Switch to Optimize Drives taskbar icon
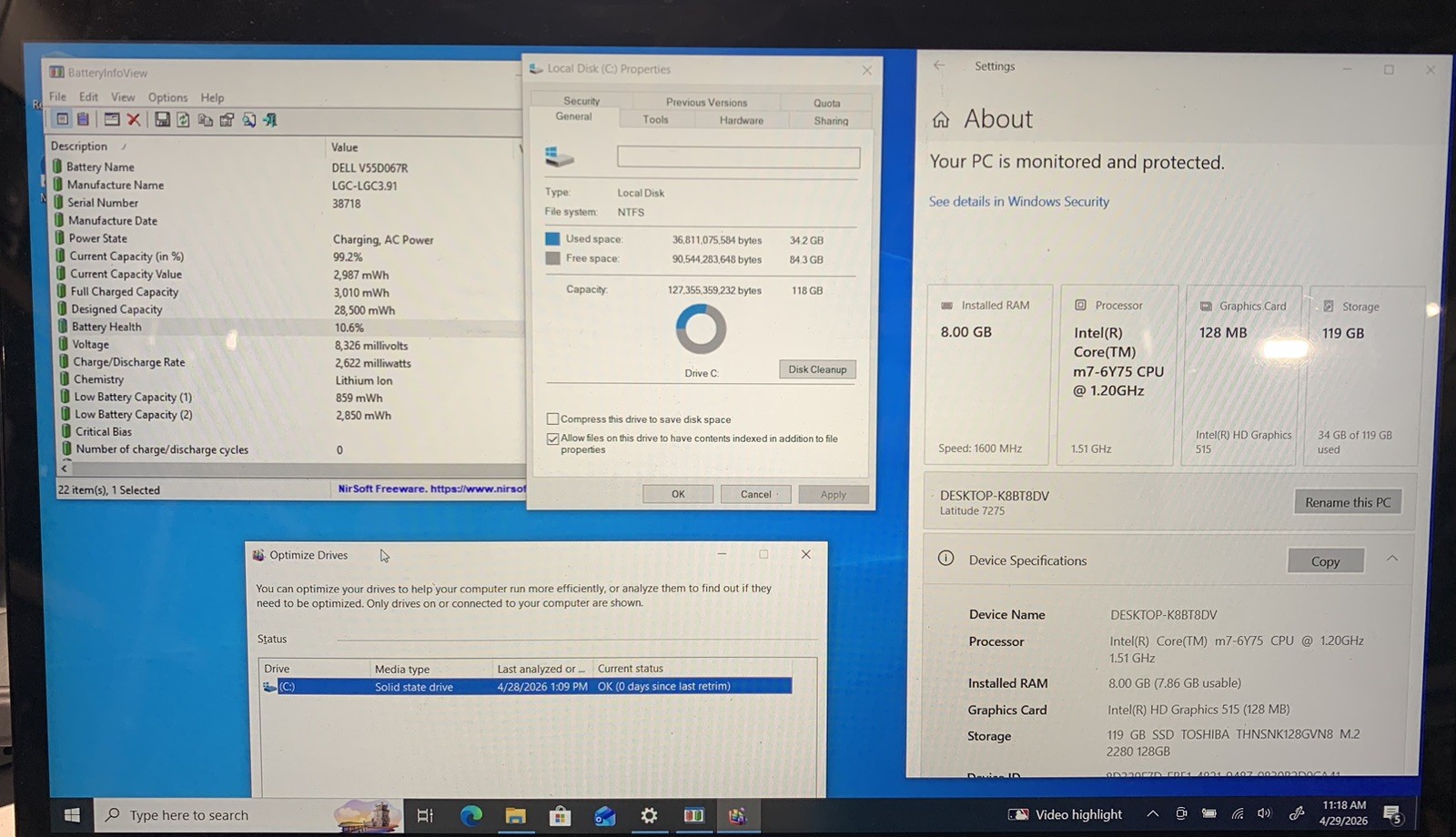Image resolution: width=1456 pixels, height=837 pixels. pos(738,815)
